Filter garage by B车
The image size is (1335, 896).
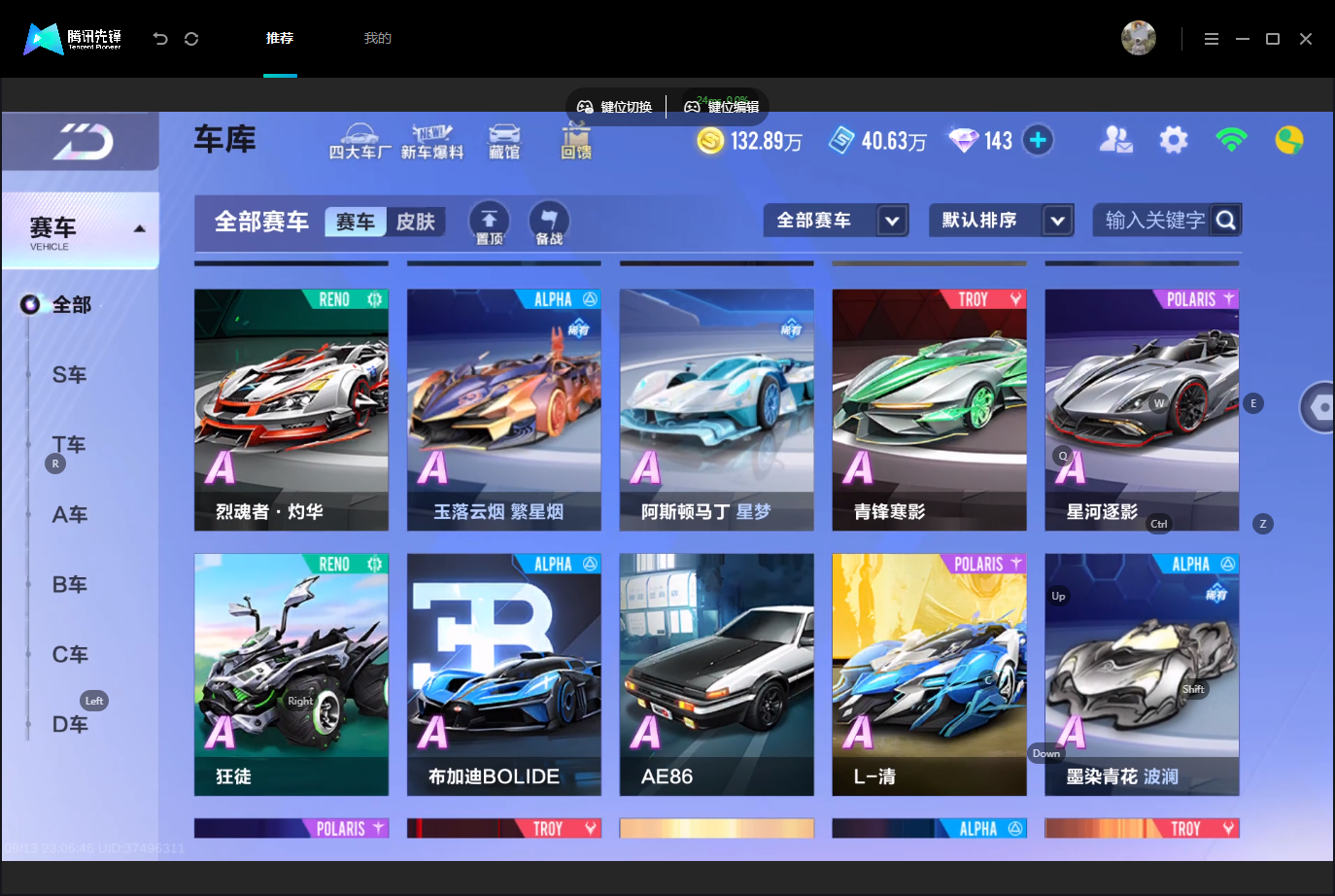69,585
